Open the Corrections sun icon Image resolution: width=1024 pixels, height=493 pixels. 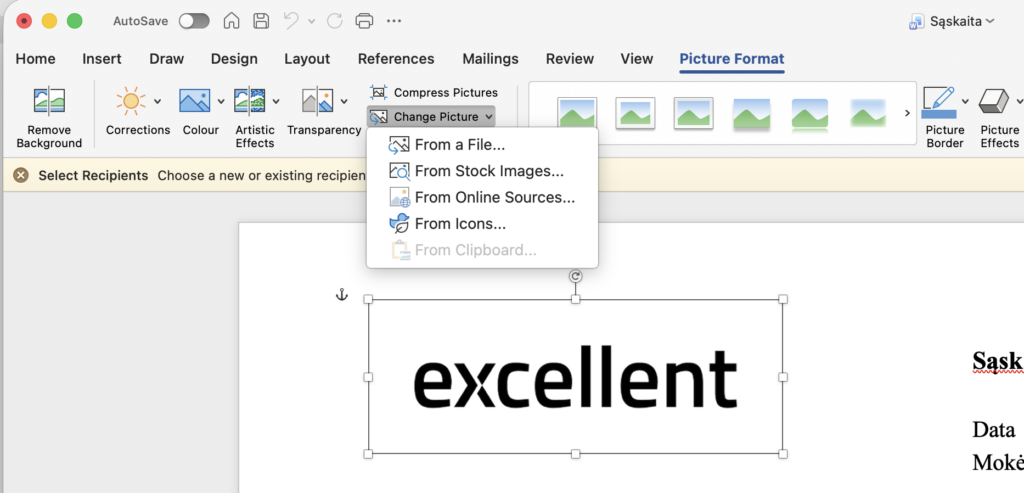[131, 101]
